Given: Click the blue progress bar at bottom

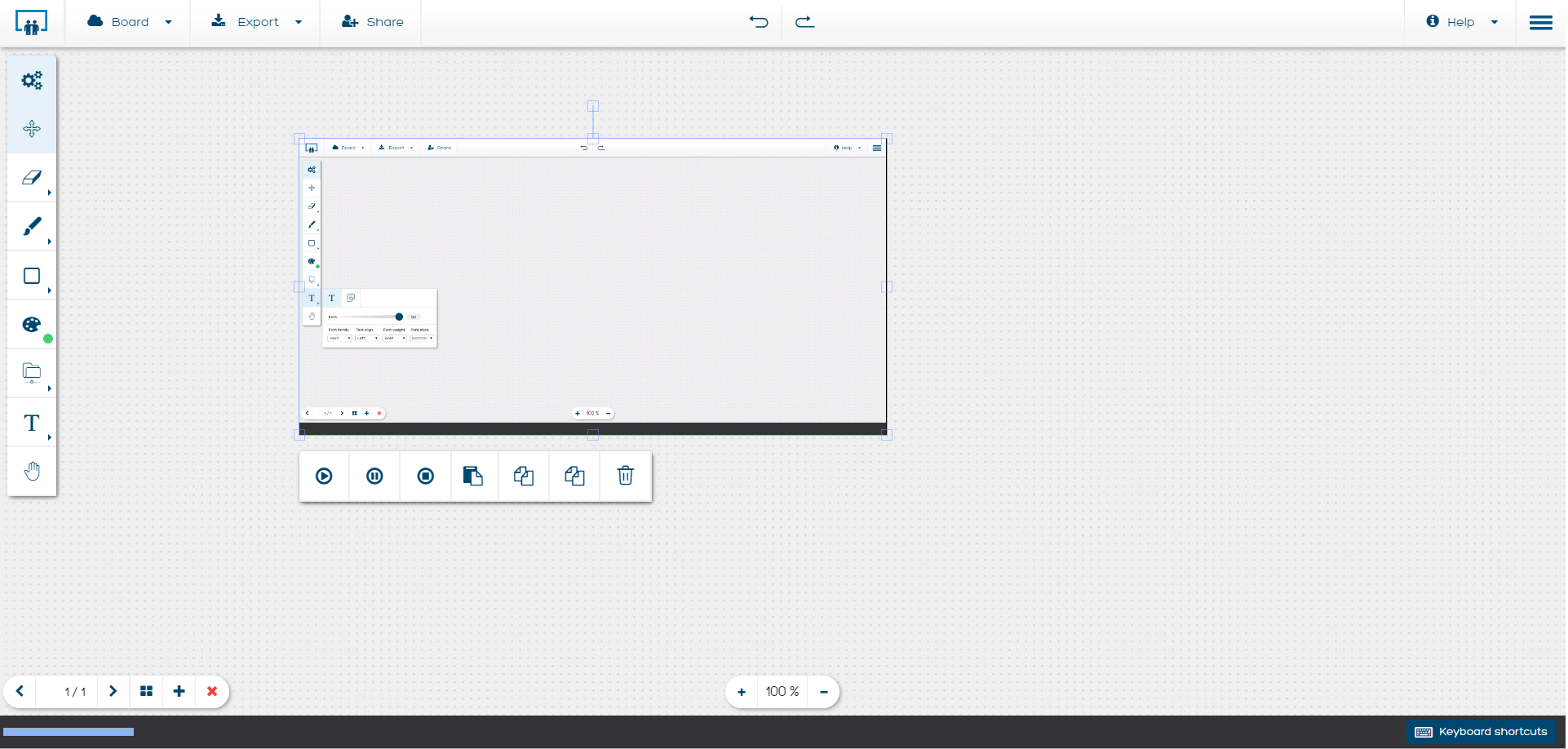Looking at the screenshot, I should (x=69, y=732).
